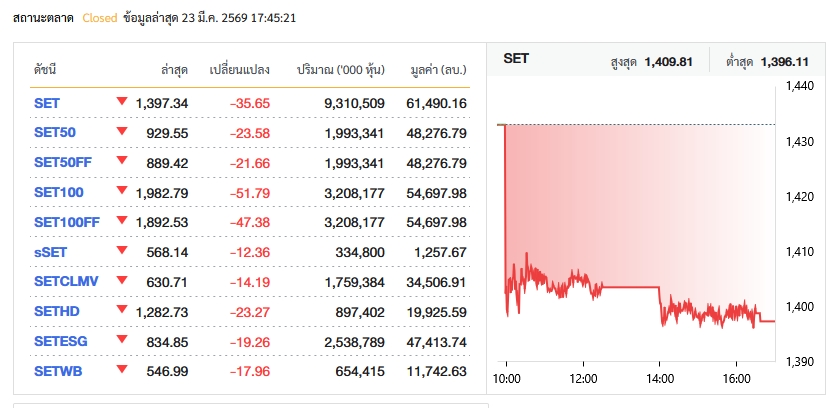Click the red down arrow beside SET50
Image resolution: width=836 pixels, height=408 pixels.
(122, 131)
